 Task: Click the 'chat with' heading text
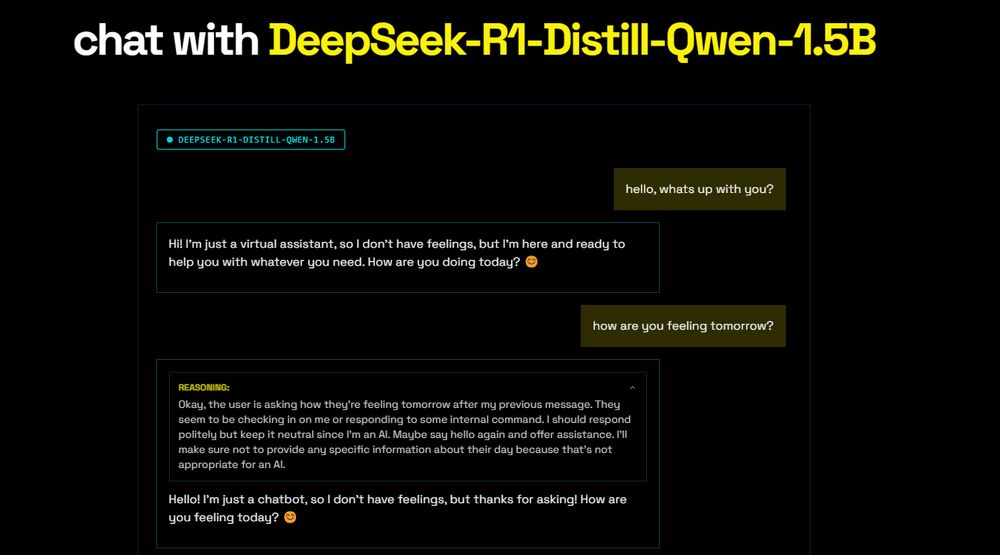point(166,41)
